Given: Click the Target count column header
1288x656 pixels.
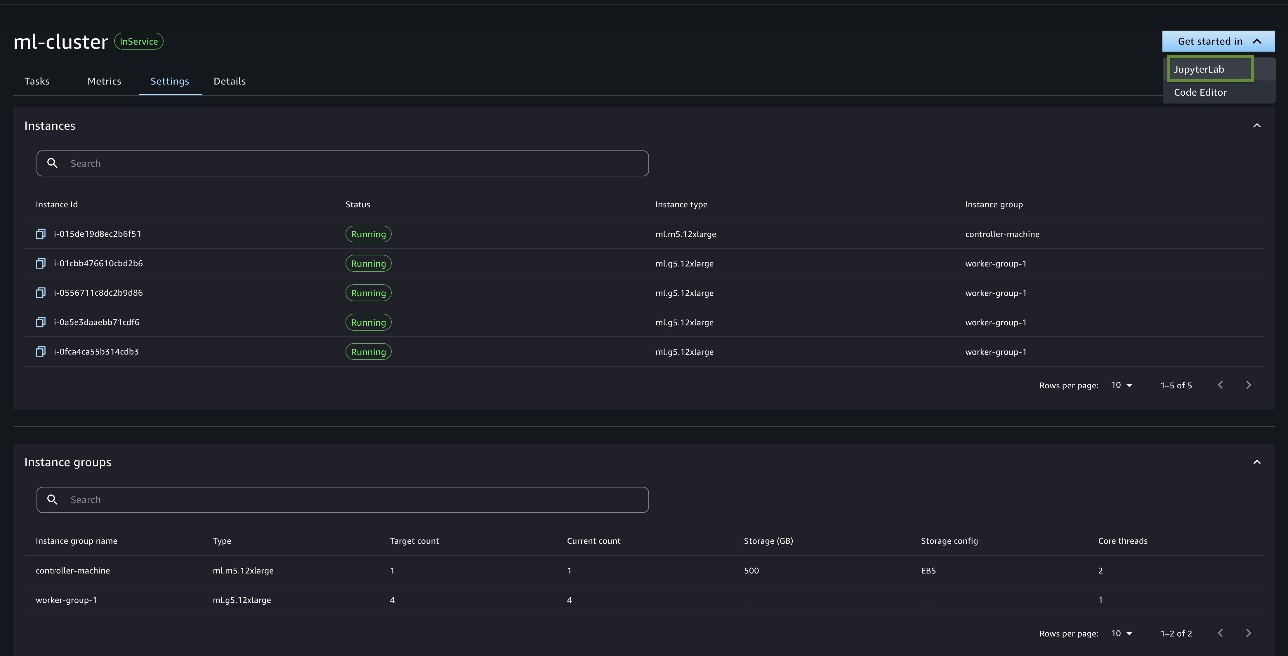Looking at the screenshot, I should click(414, 541).
